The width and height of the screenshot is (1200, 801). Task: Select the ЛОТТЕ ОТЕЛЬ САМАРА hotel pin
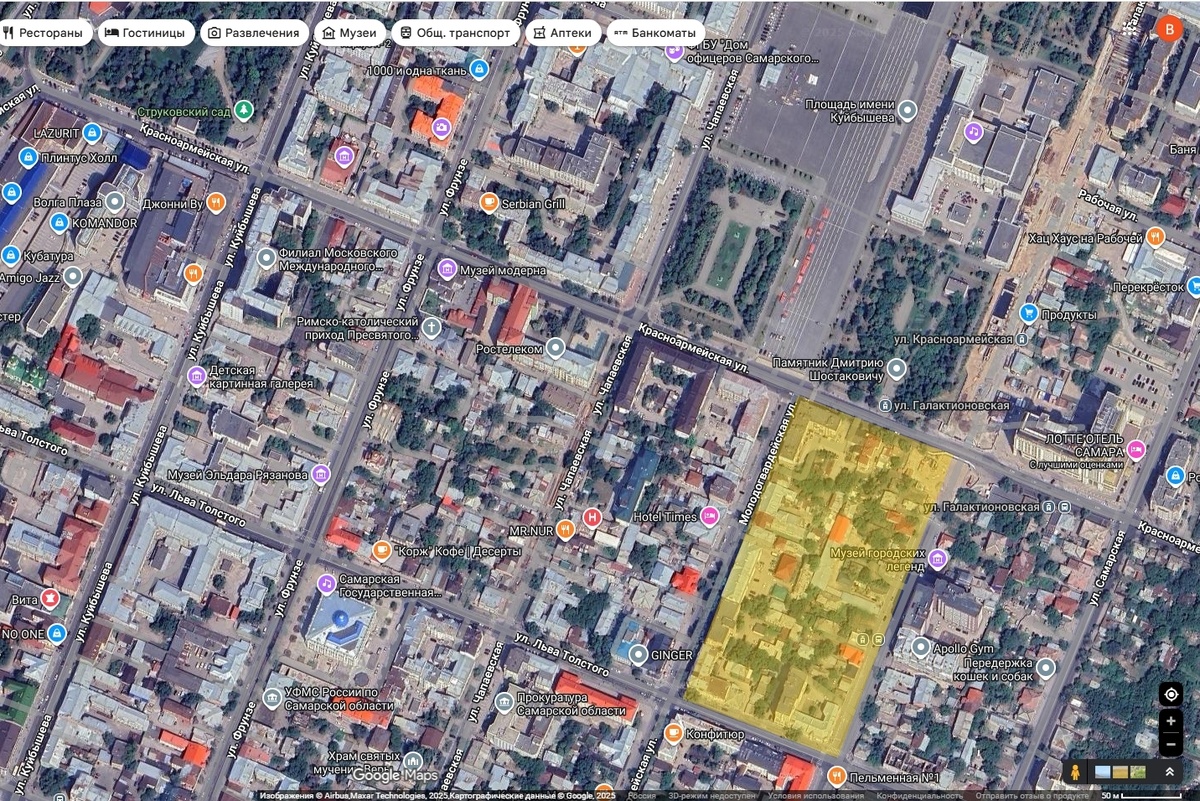pyautogui.click(x=1136, y=450)
